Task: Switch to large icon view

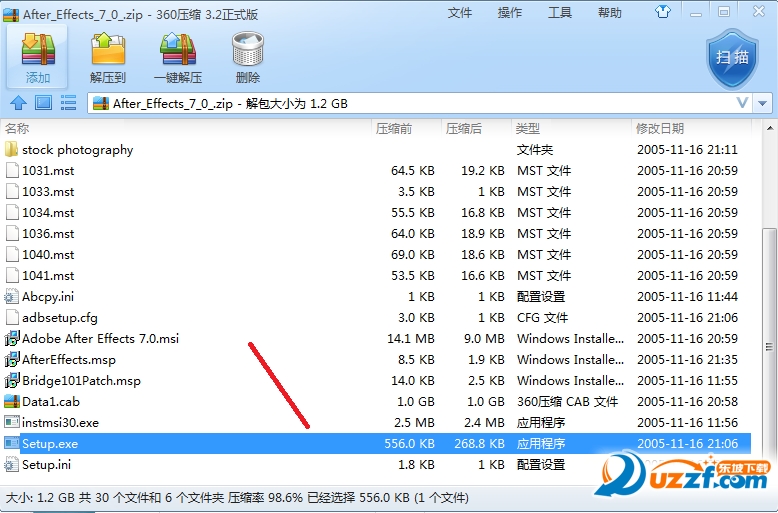Action: (x=44, y=103)
